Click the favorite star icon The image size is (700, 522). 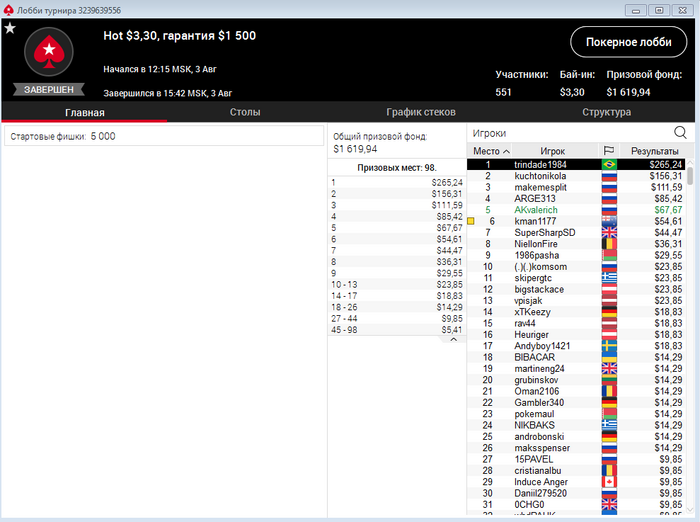click(x=10, y=28)
